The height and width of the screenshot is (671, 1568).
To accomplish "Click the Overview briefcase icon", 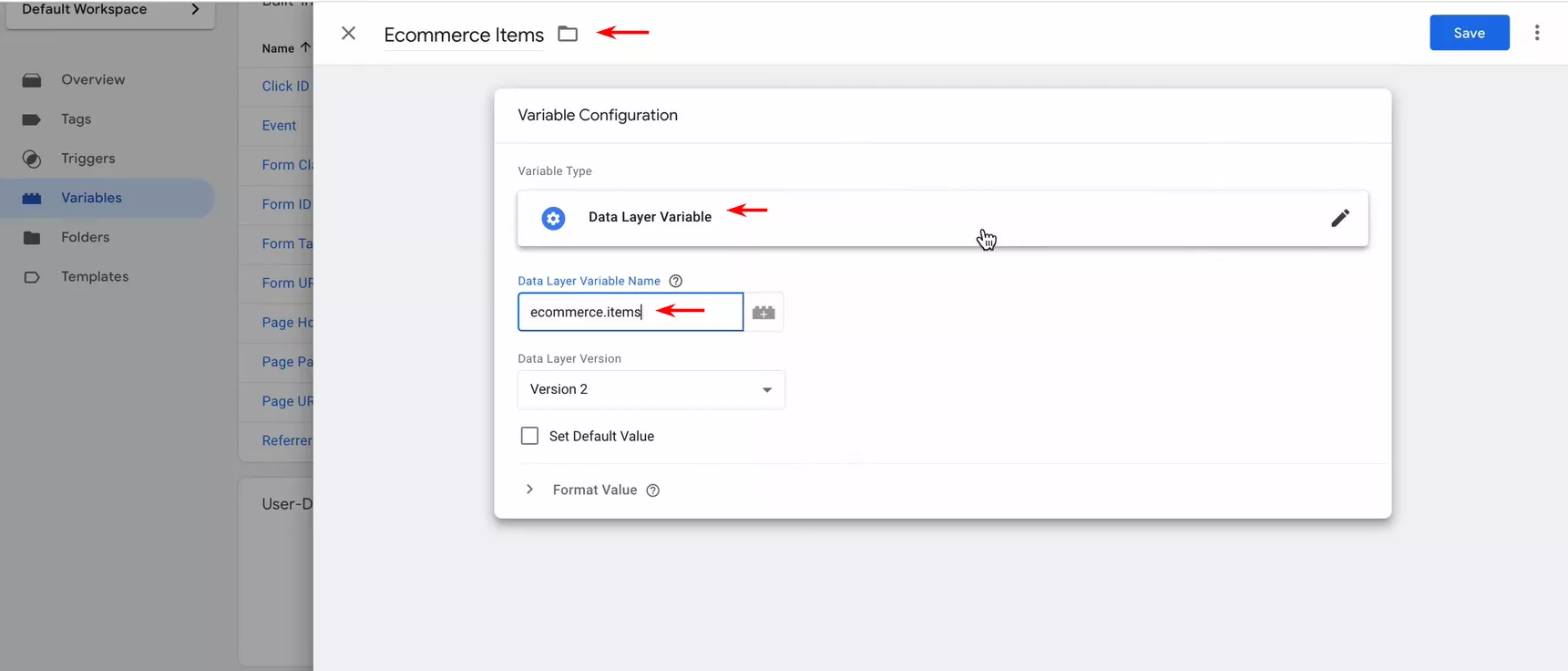I will click(x=32, y=80).
